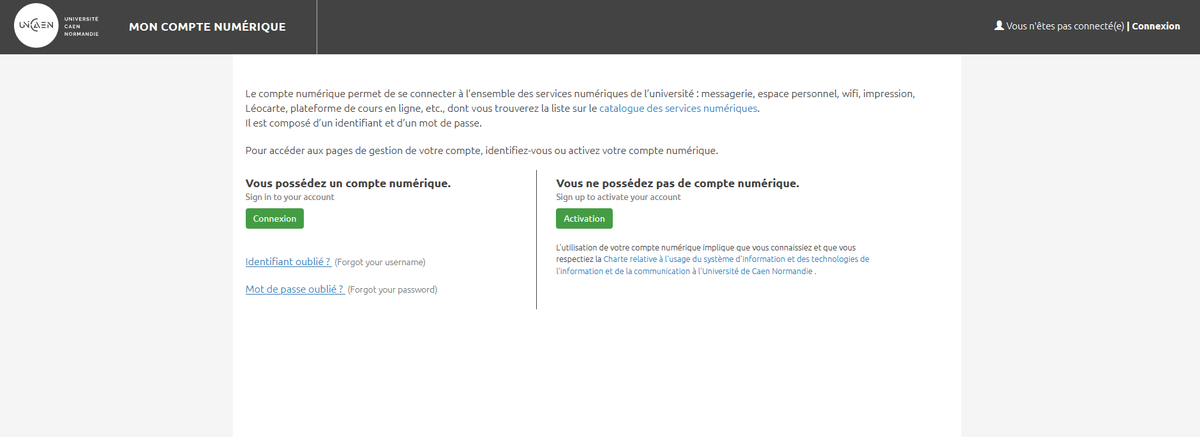Click the user silhouette icon in header
The height and width of the screenshot is (437, 1200).
(x=999, y=25)
